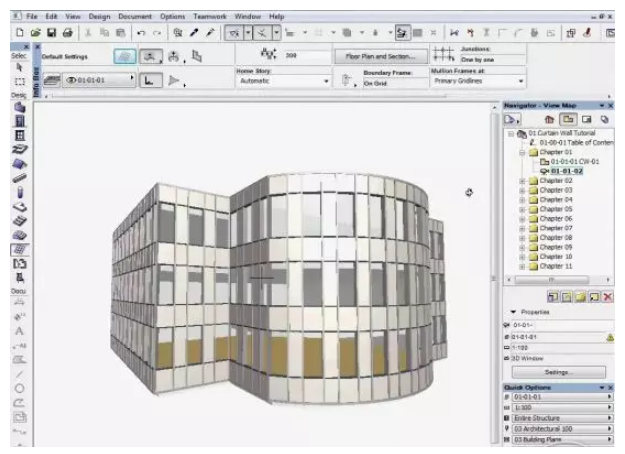Click the Print icon in the toolbar
Image resolution: width=625 pixels, height=454 pixels.
tap(67, 33)
